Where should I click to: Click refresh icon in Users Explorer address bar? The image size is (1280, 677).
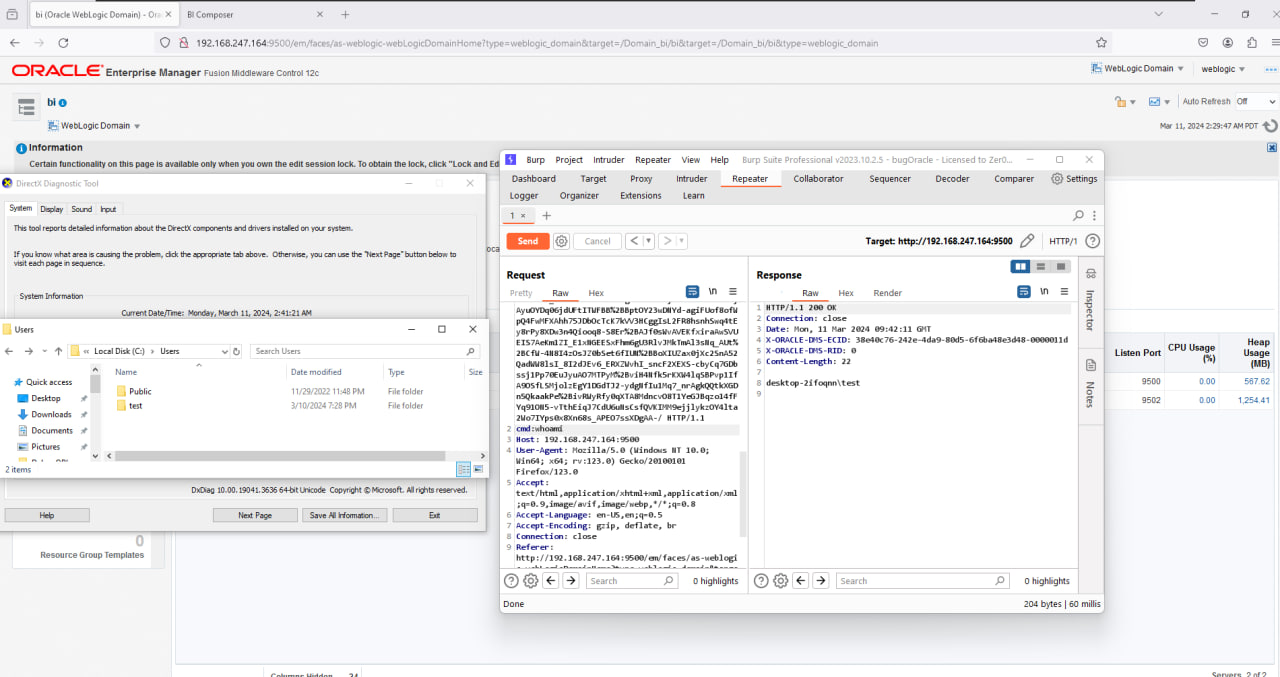pyautogui.click(x=236, y=351)
